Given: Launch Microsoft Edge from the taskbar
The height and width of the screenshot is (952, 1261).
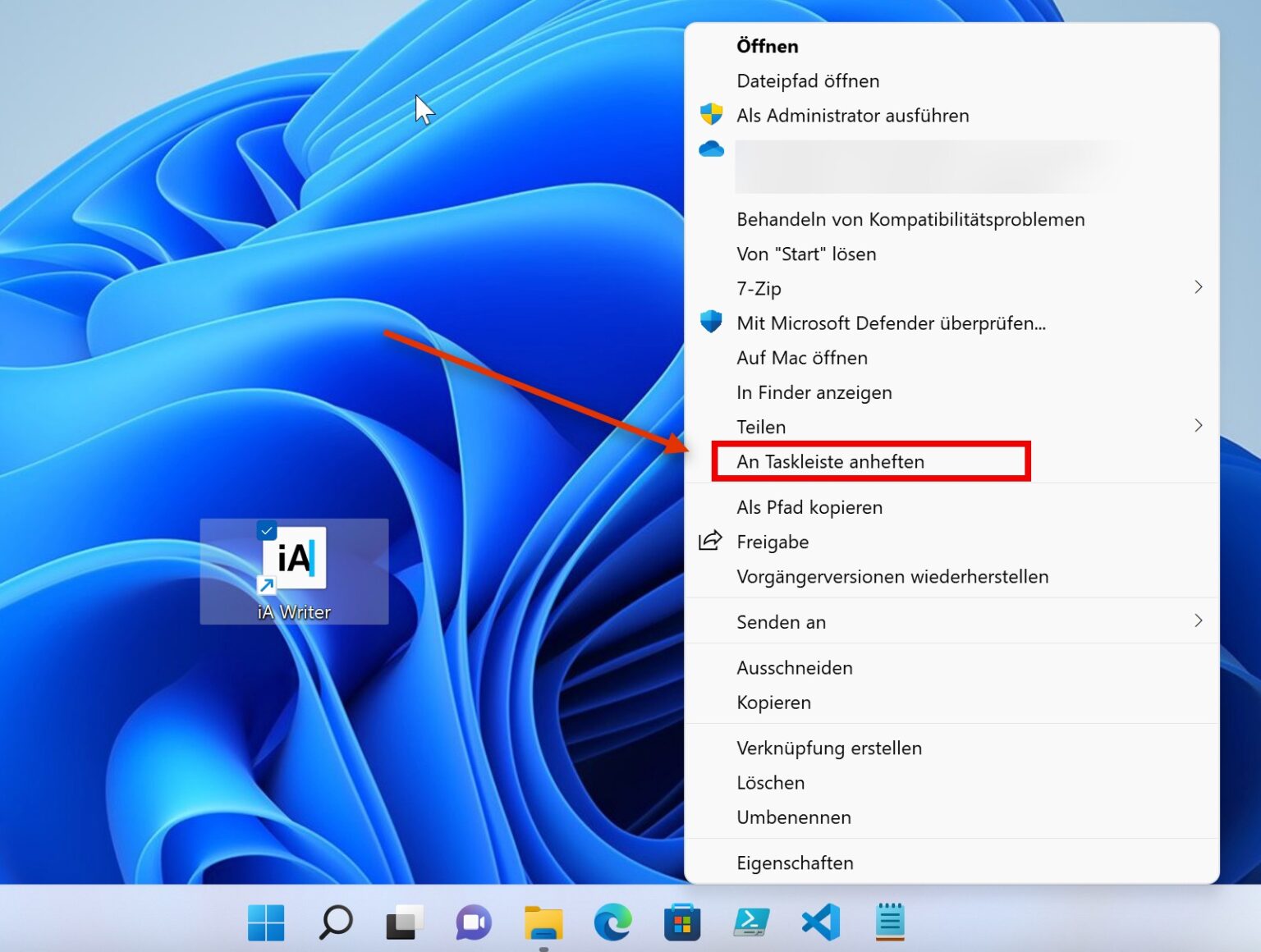Looking at the screenshot, I should (612, 921).
